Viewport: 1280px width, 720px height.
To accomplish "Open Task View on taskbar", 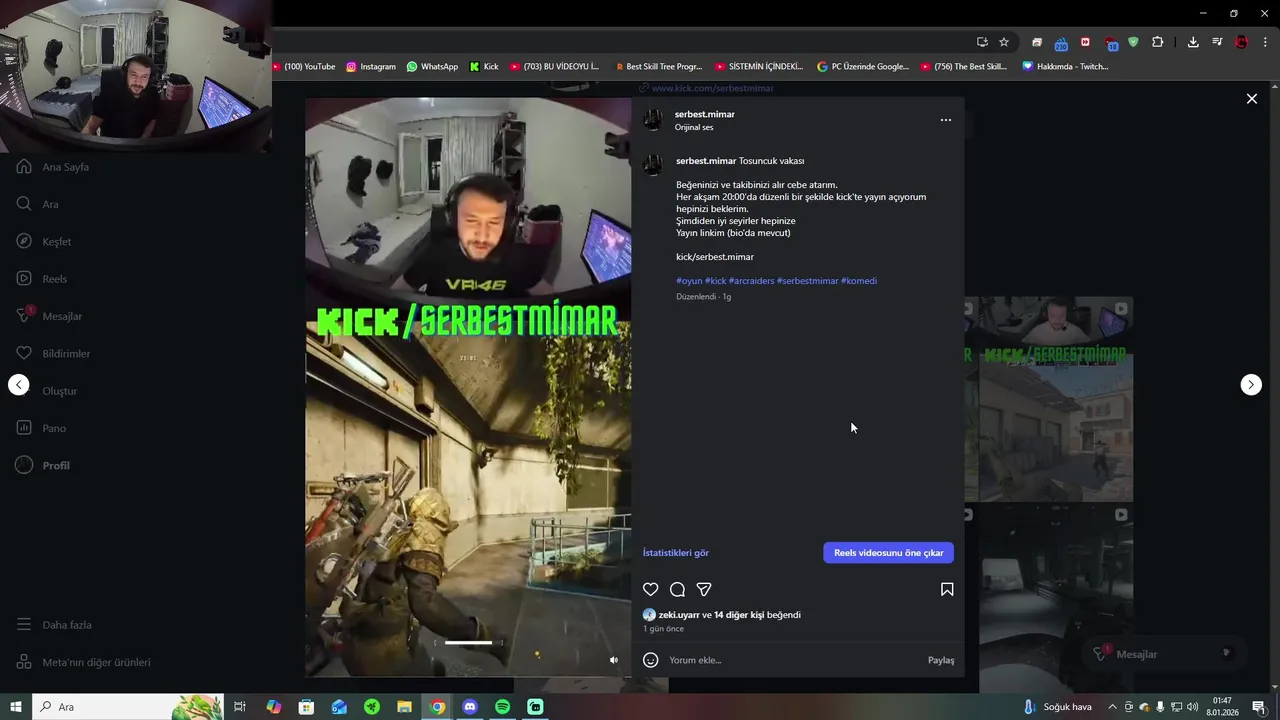I will click(x=240, y=707).
